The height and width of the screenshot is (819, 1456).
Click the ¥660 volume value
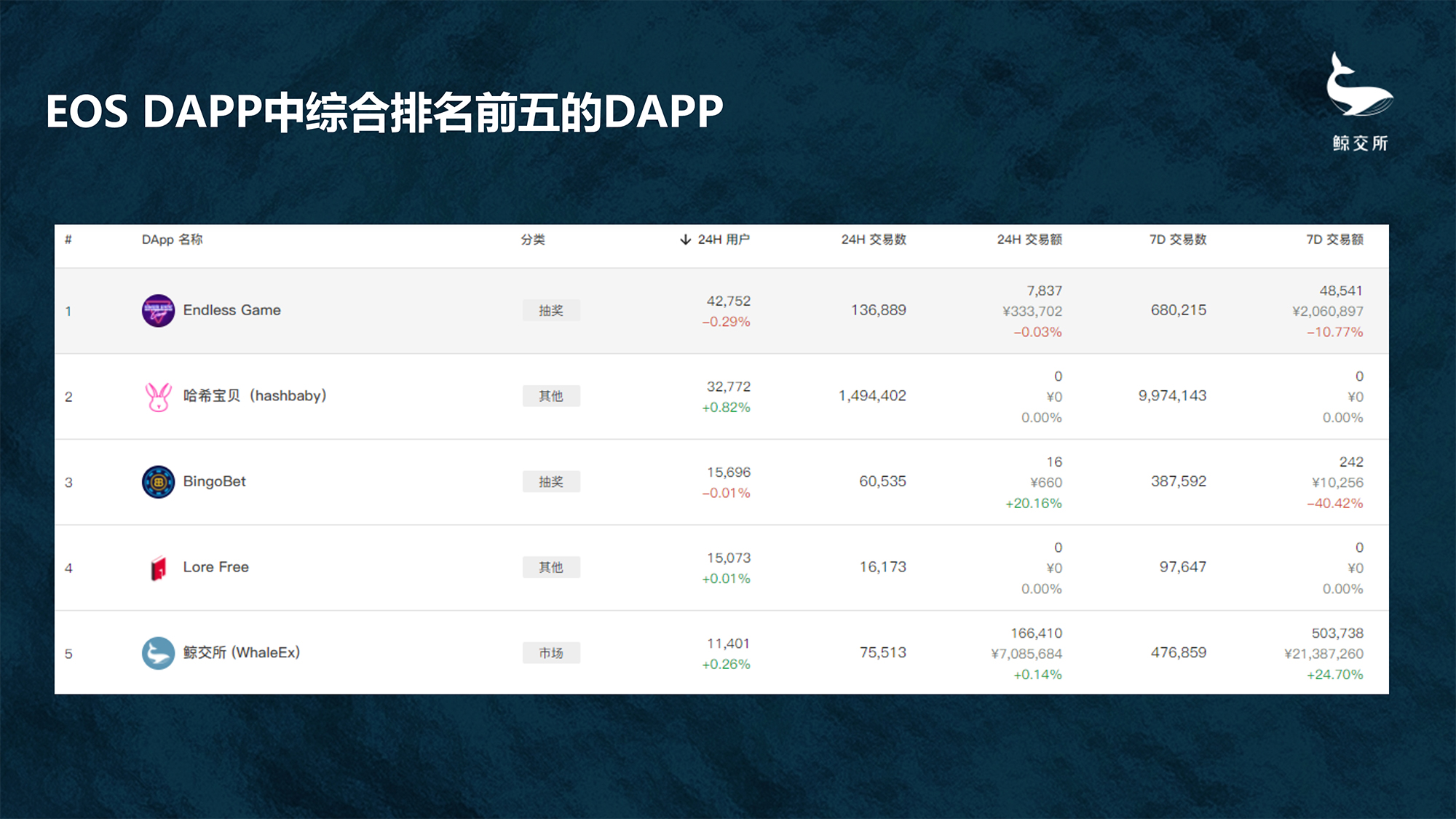coord(1046,483)
